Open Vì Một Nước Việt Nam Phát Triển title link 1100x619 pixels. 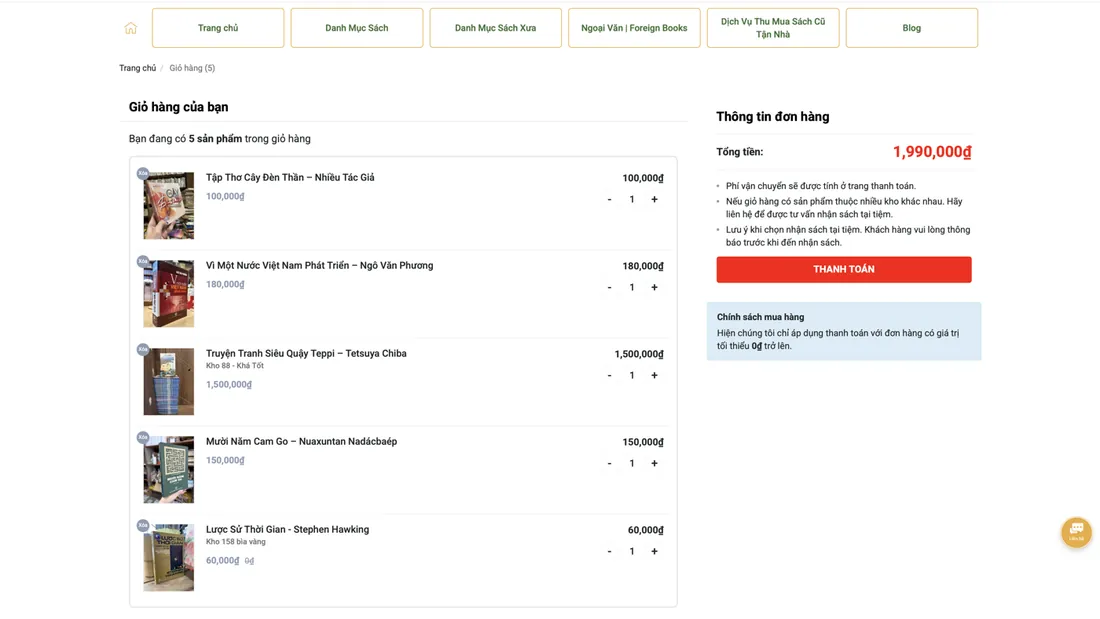click(319, 265)
